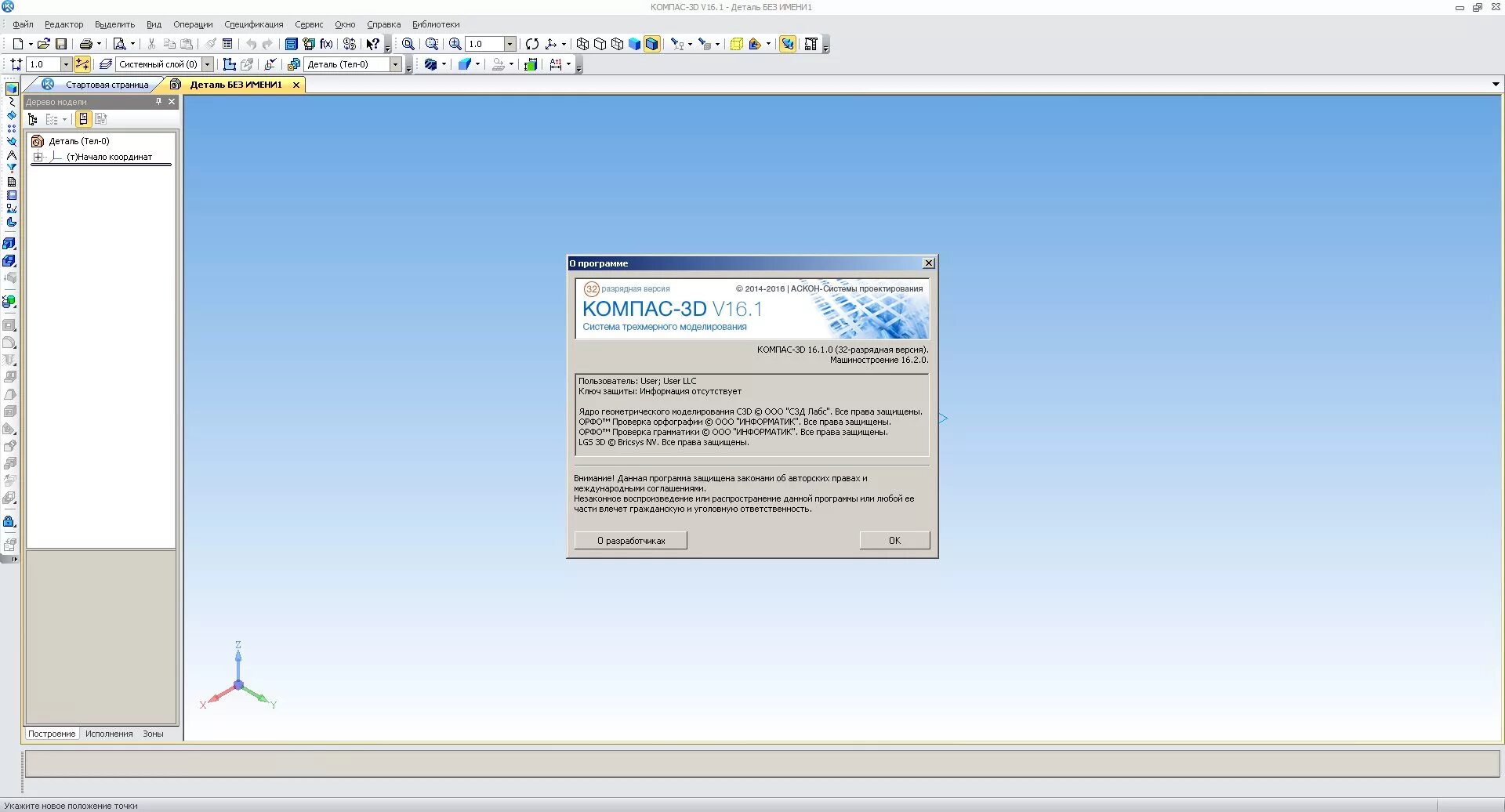Open the Filters funnel icon
The width and height of the screenshot is (1505, 812).
point(11,169)
